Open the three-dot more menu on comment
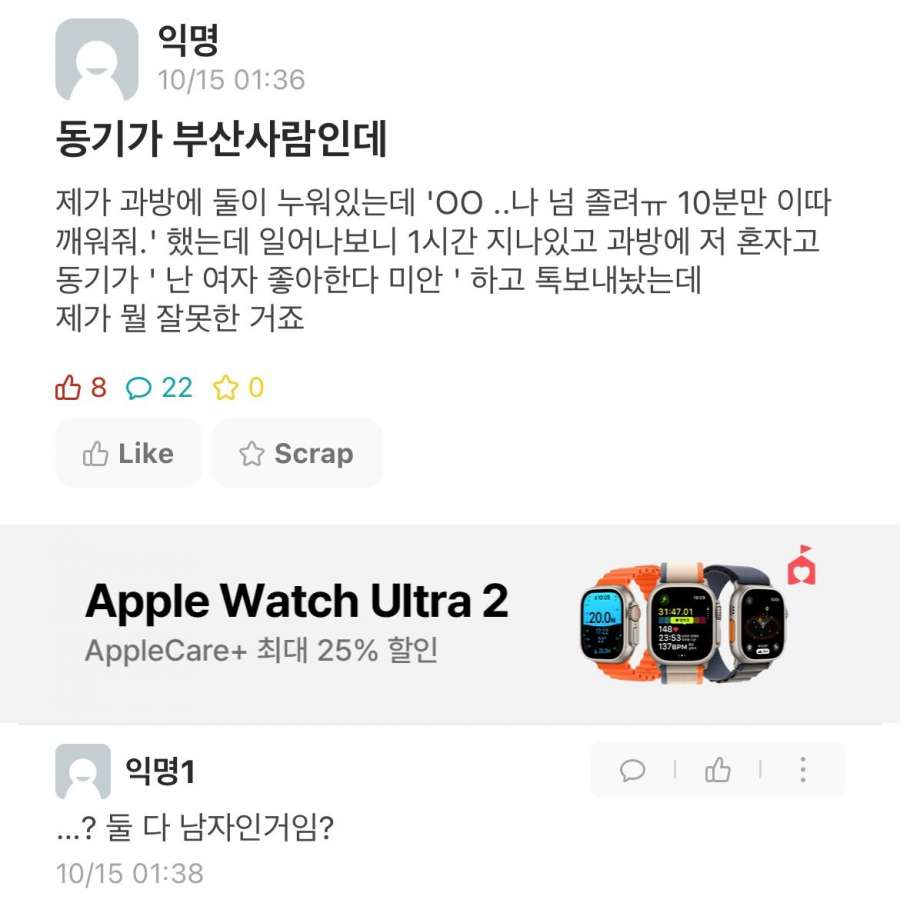The height and width of the screenshot is (903, 900). click(x=803, y=769)
